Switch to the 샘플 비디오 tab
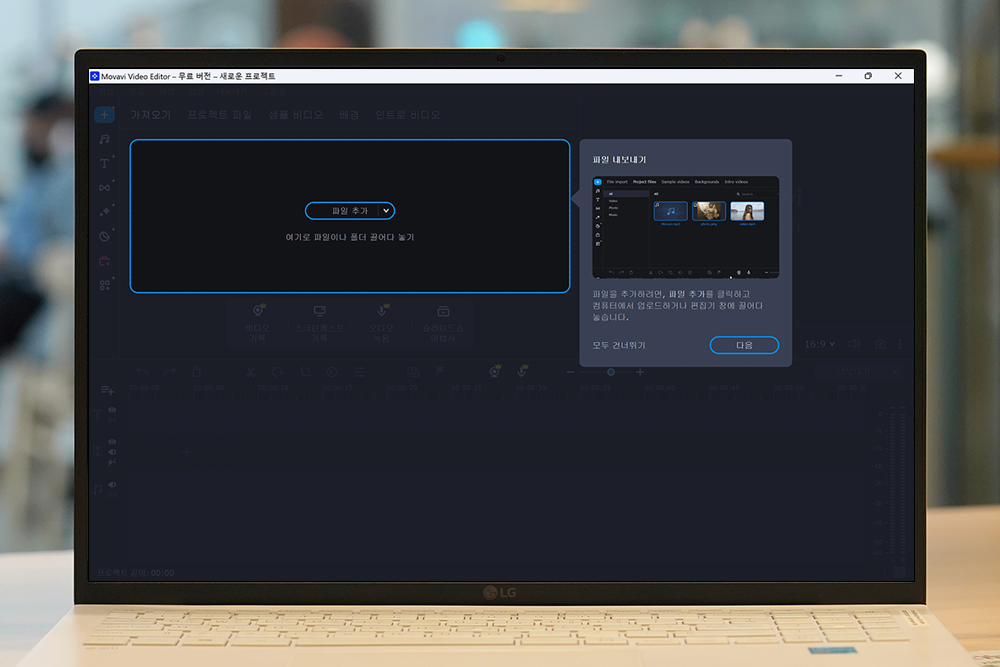 (x=295, y=115)
